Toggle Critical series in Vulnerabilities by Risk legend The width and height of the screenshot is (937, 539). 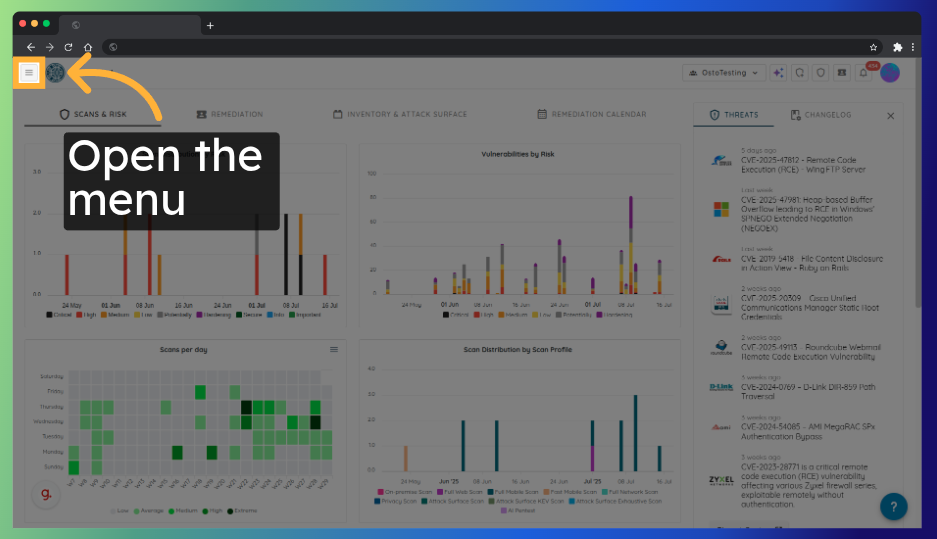tap(458, 314)
